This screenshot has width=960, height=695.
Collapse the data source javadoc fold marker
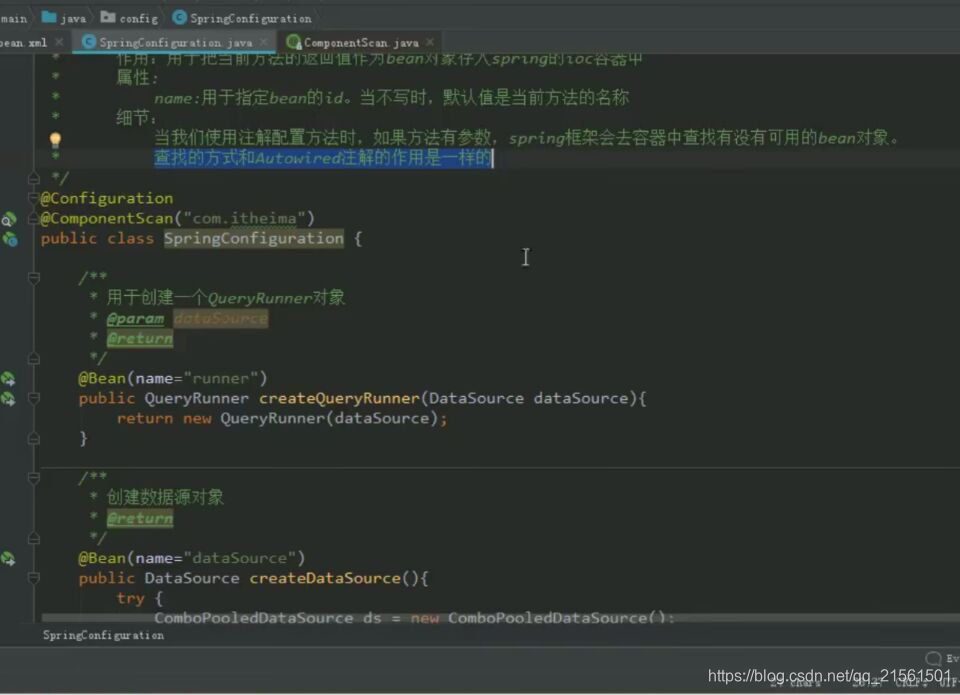tap(34, 478)
